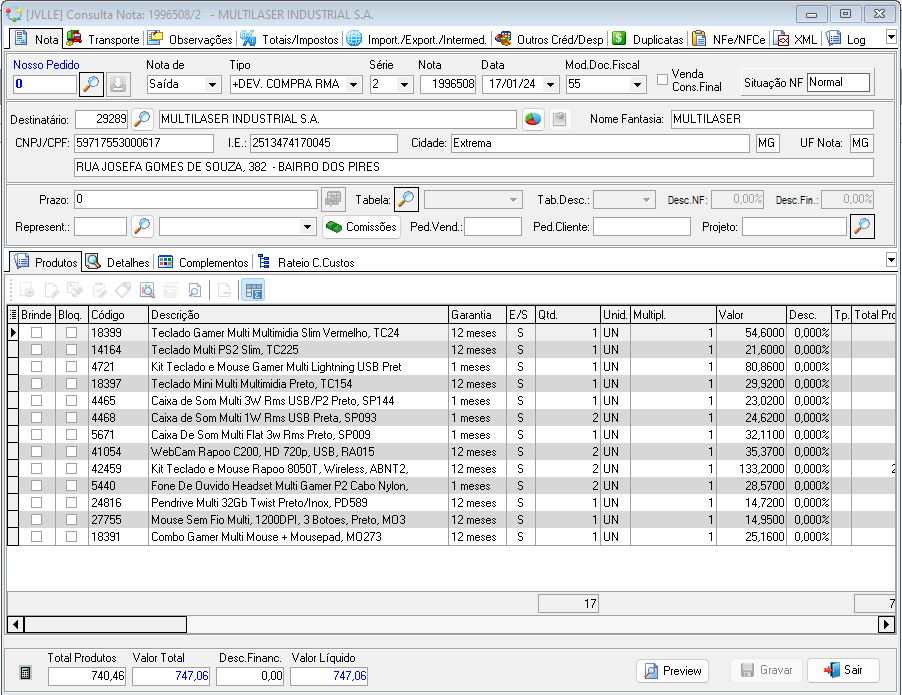Click the archive box toolbar icon
902x695 pixels.
171,290
